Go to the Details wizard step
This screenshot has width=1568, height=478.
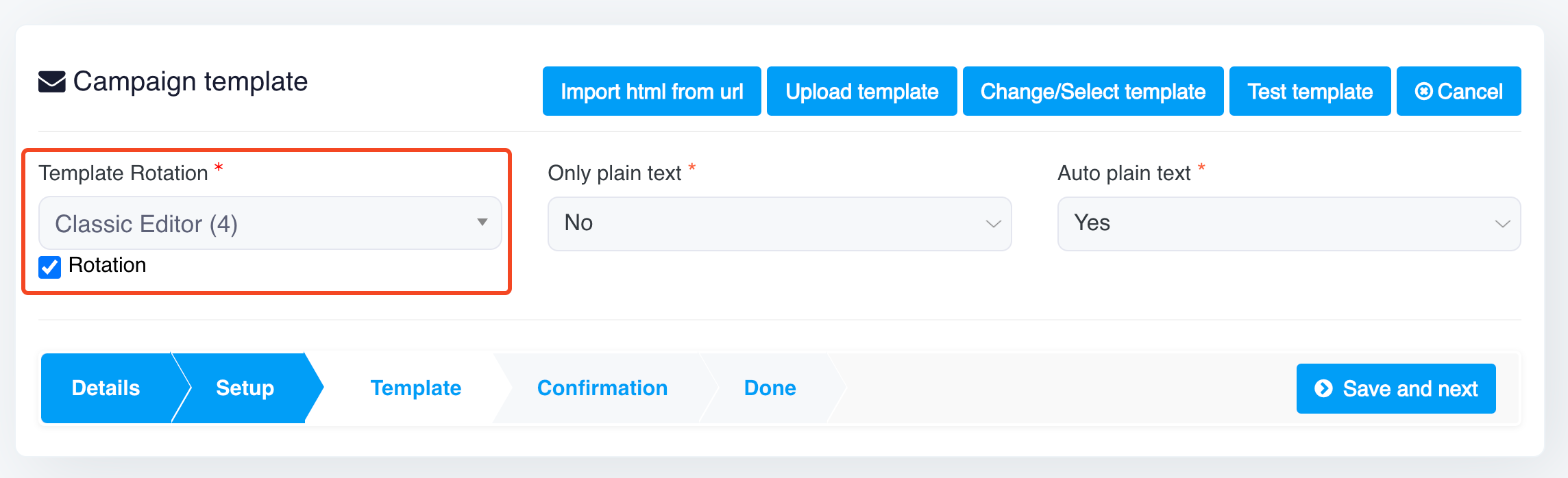tap(106, 388)
